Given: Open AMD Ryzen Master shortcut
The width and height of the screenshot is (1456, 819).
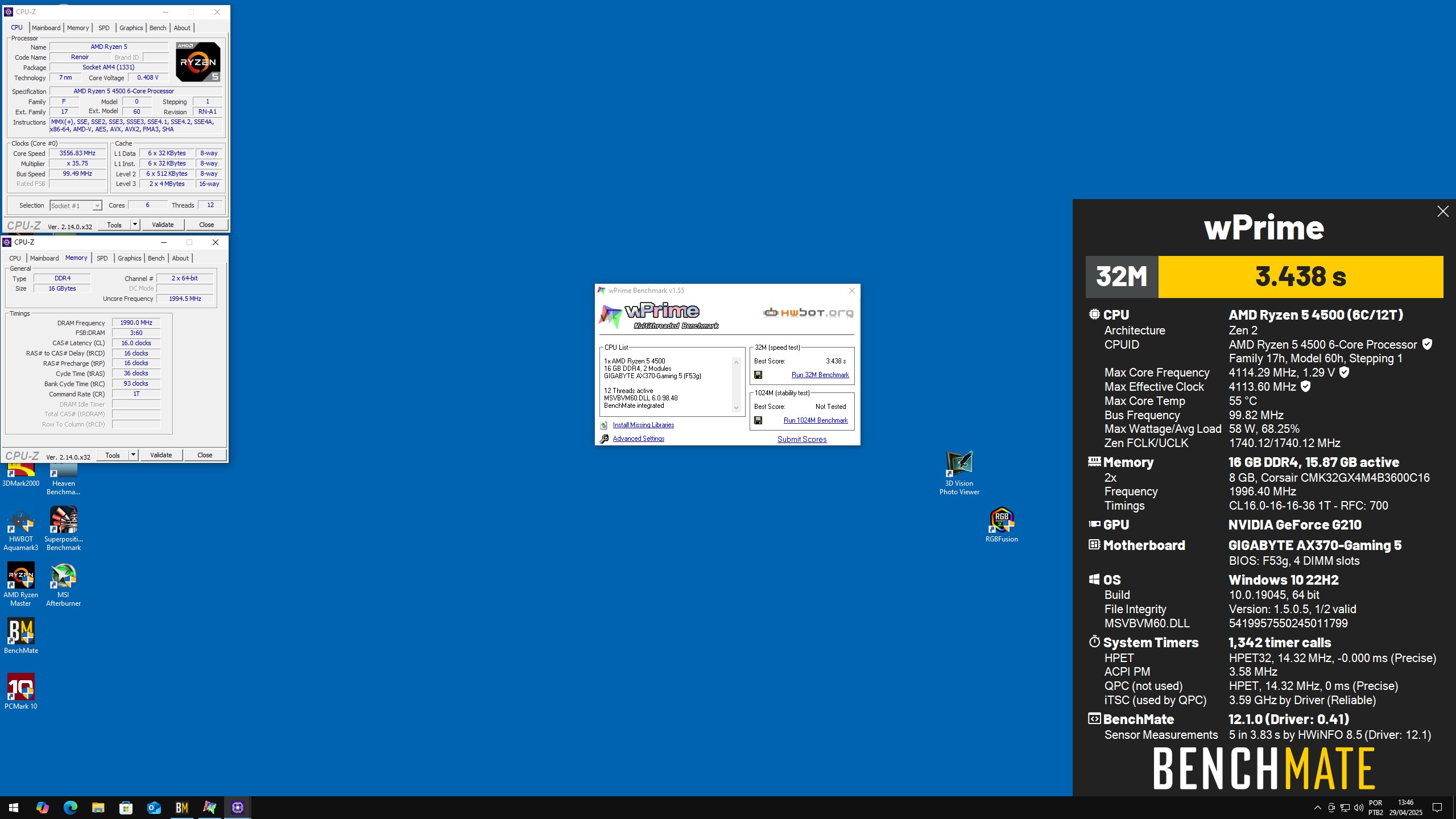Looking at the screenshot, I should pyautogui.click(x=20, y=585).
